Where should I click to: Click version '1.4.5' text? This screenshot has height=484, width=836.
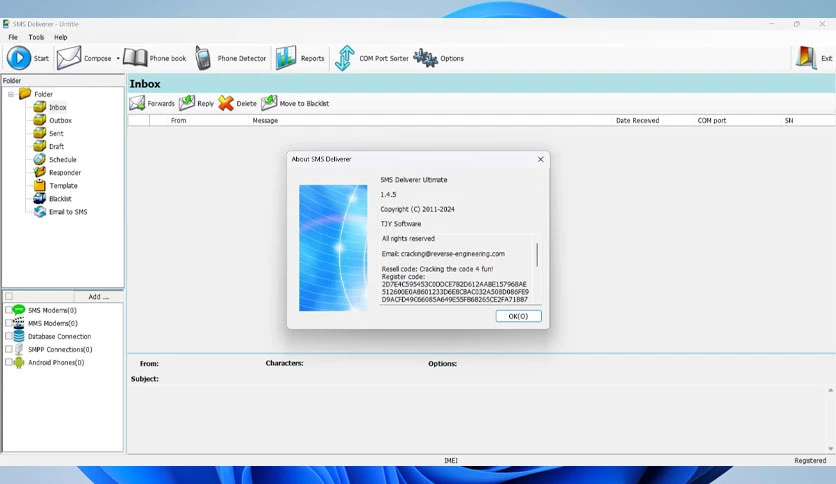pos(388,195)
